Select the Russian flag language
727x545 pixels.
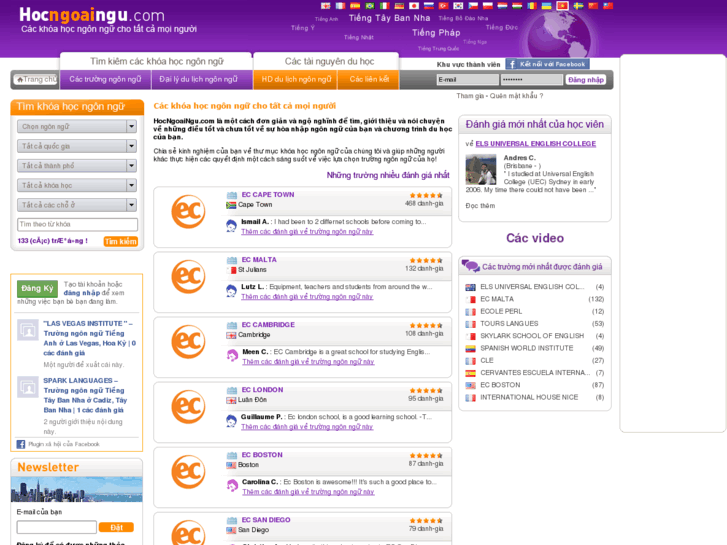[429, 6]
